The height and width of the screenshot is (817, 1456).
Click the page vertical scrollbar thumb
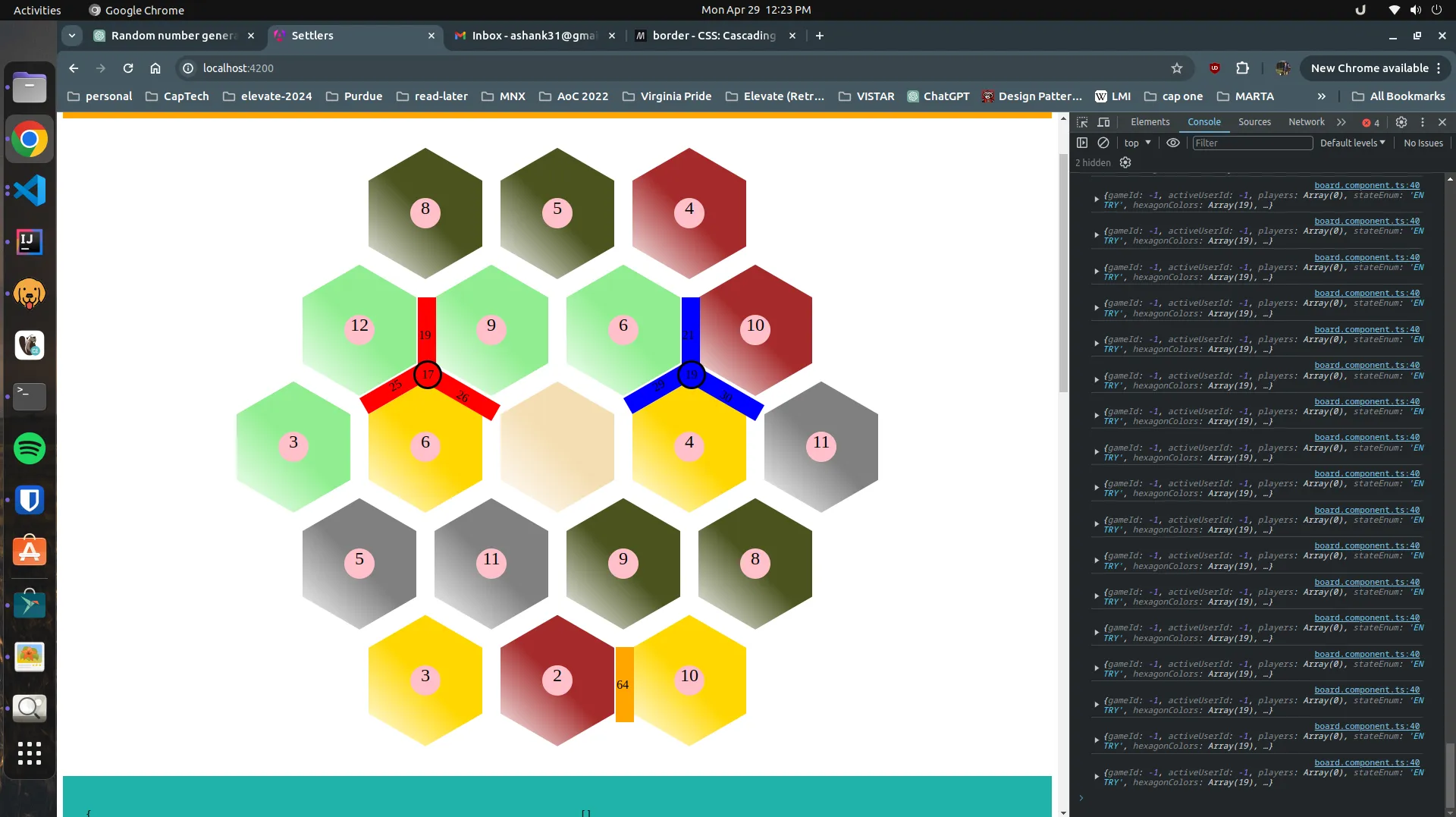tap(1063, 273)
